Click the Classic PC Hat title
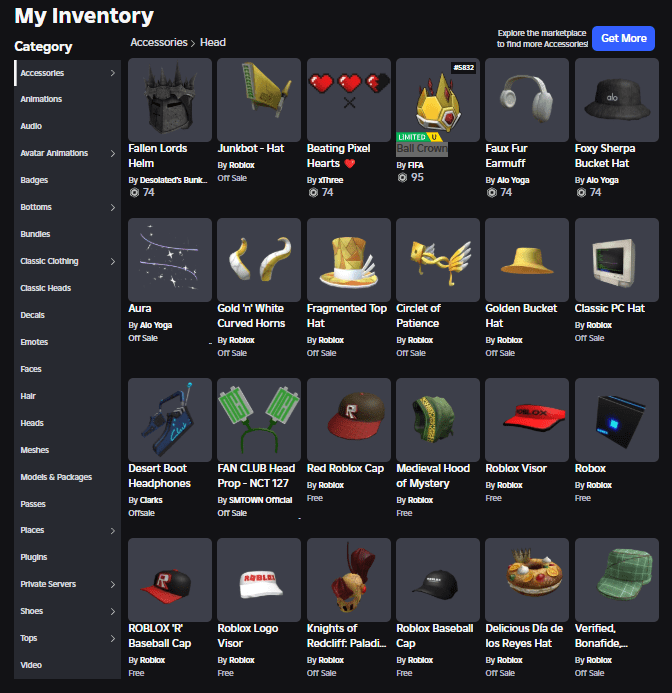This screenshot has height=693, width=672. click(610, 308)
